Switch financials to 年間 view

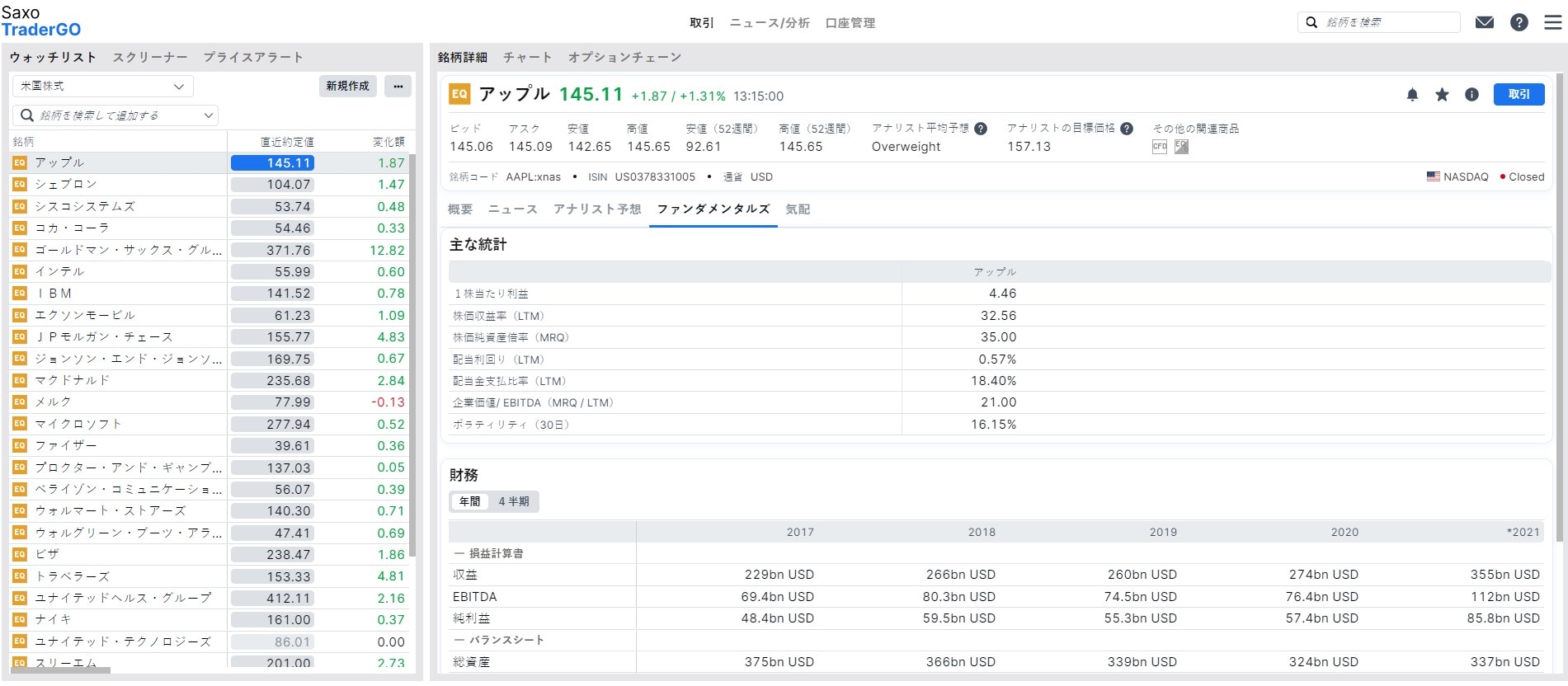point(469,501)
